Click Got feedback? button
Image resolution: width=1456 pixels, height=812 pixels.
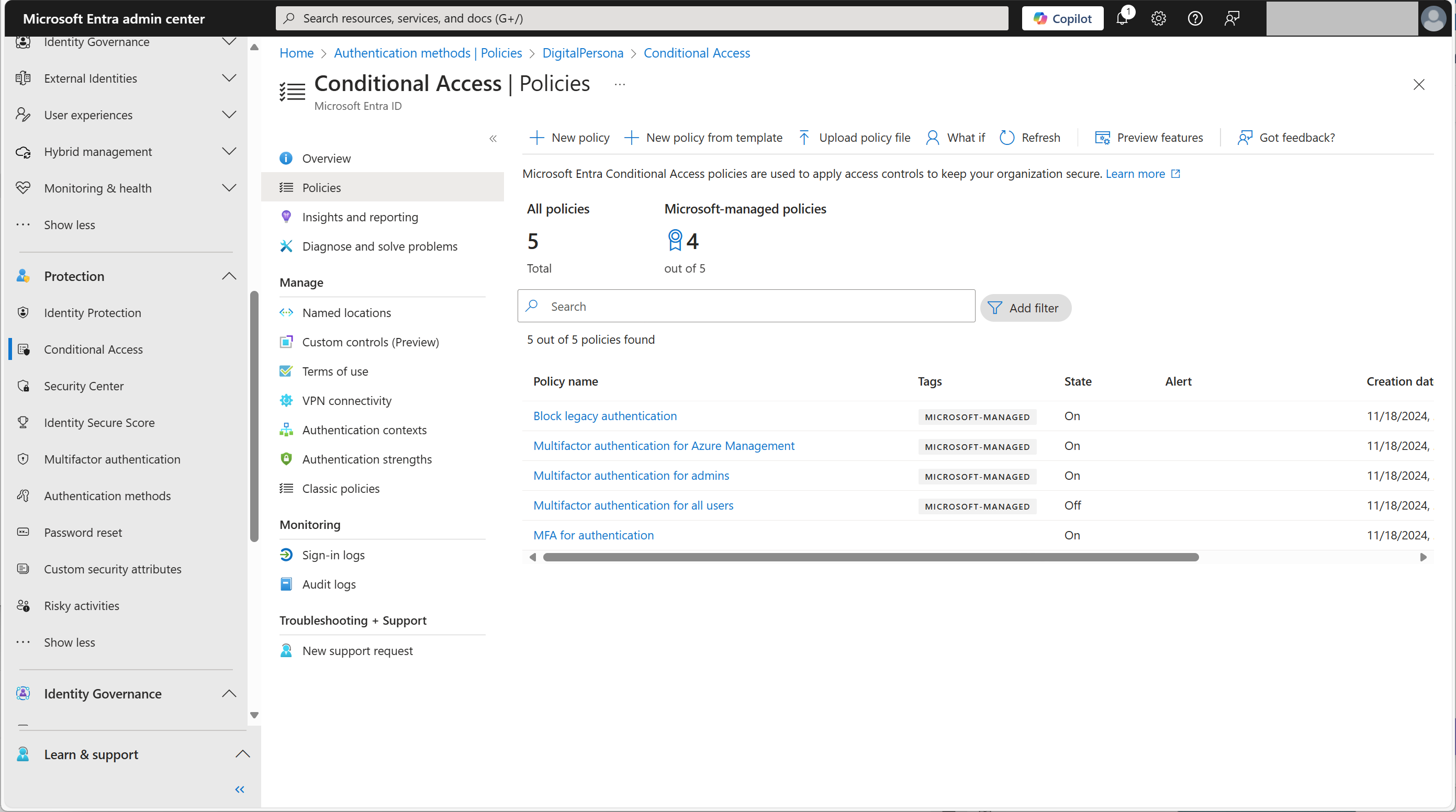(1286, 137)
